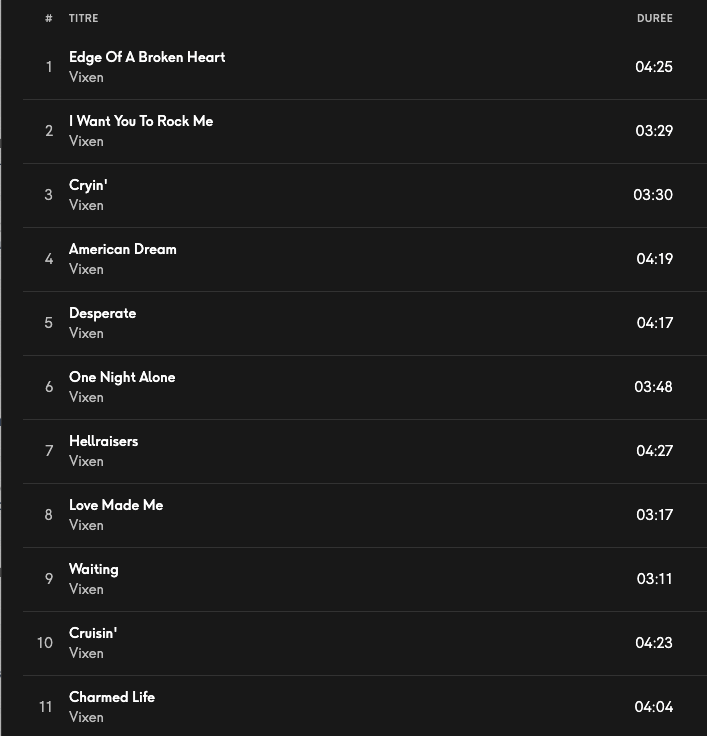Select the Love Made Me track
The height and width of the screenshot is (736, 707).
[x=116, y=505]
